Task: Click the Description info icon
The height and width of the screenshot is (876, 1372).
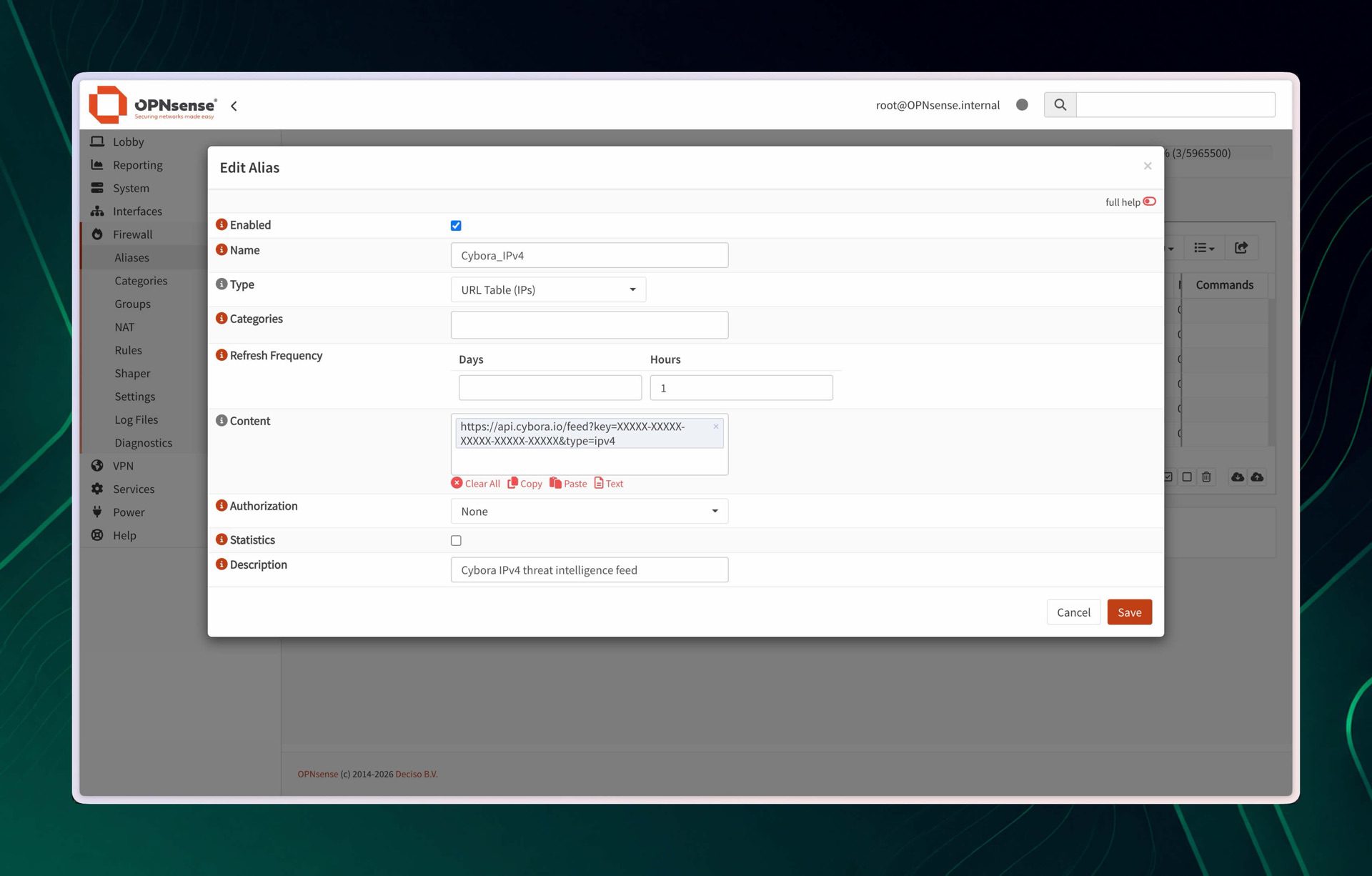Action: (222, 564)
